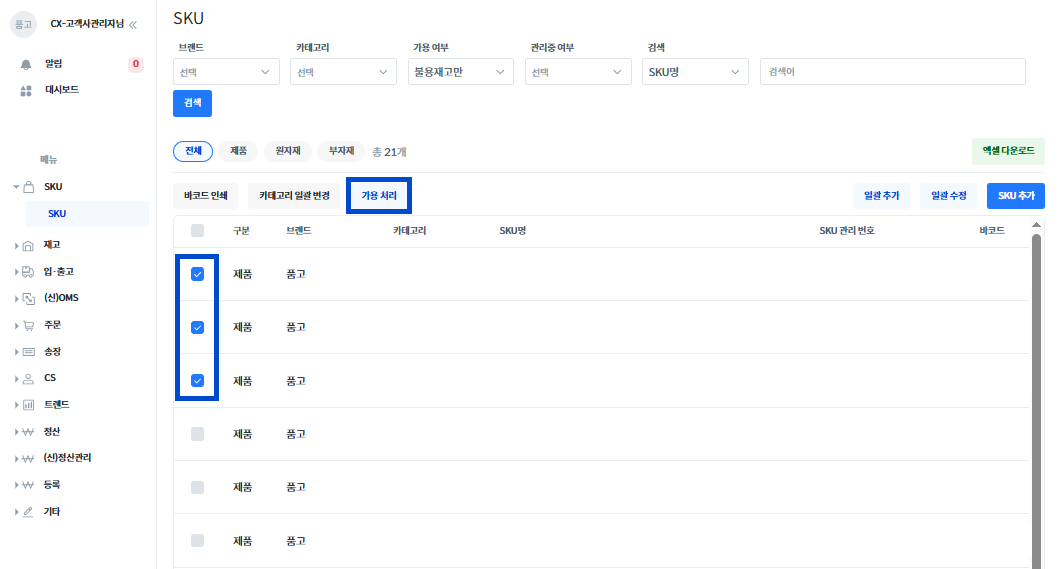Collapse sidebar with double-chevron icon
The height and width of the screenshot is (569, 1058).
133,24
